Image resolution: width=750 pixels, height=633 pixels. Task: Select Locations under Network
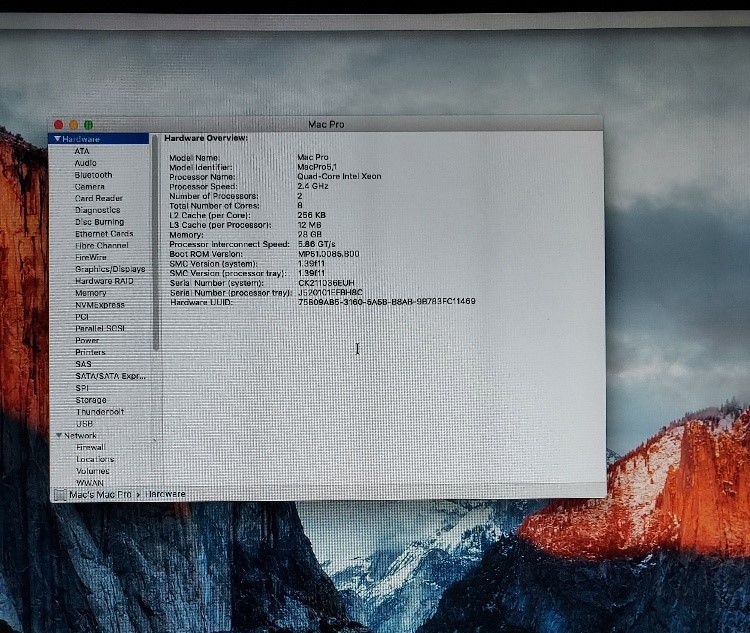click(x=95, y=459)
